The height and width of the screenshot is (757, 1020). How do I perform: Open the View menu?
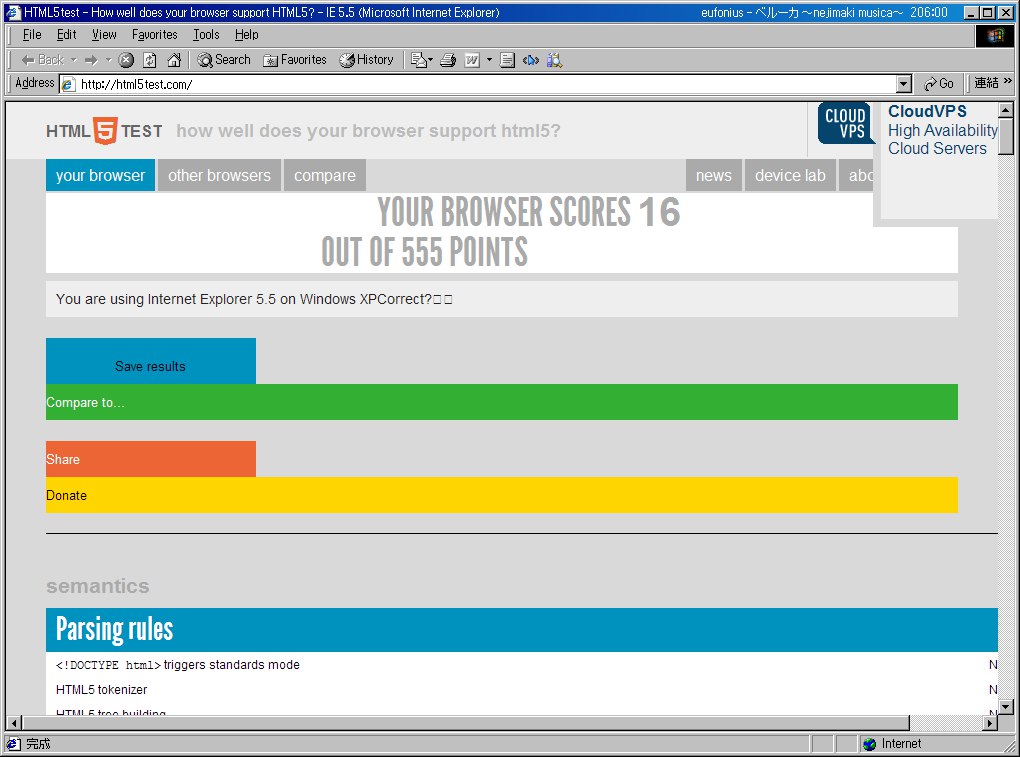(104, 34)
